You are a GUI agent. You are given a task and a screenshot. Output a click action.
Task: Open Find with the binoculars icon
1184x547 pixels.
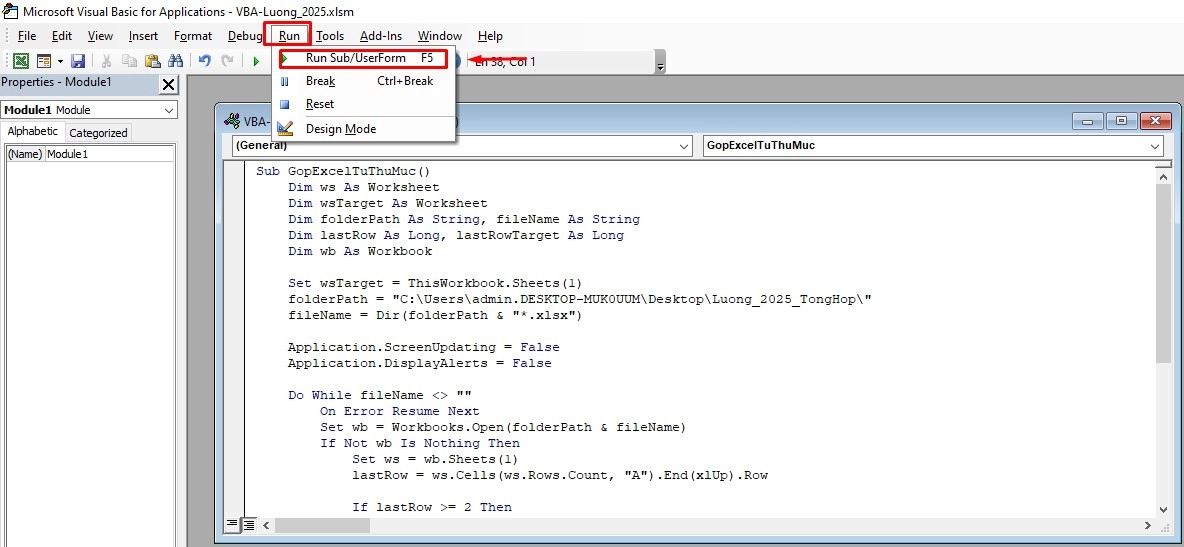[x=176, y=61]
